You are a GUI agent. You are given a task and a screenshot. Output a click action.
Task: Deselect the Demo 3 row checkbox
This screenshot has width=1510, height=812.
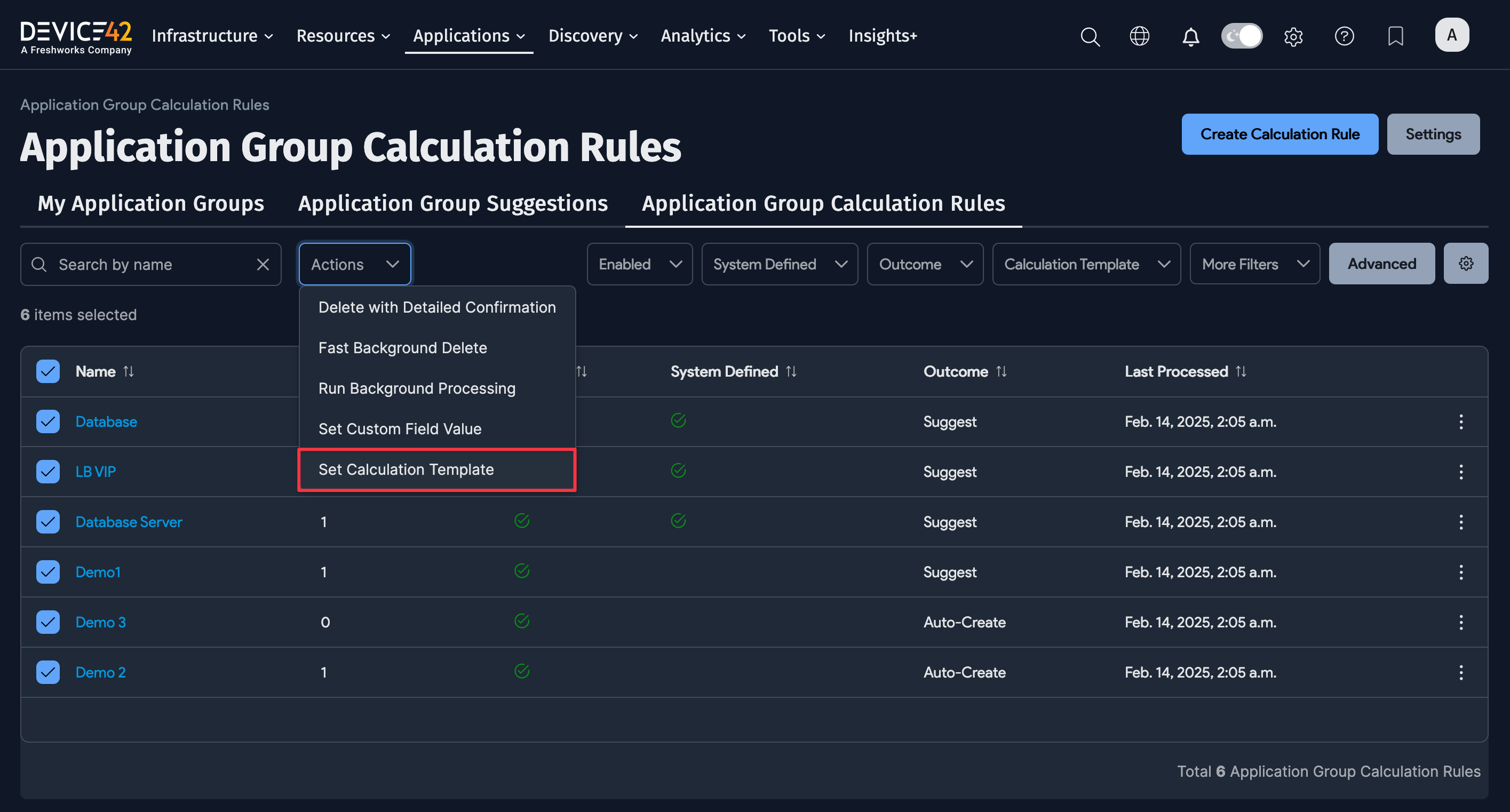47,622
